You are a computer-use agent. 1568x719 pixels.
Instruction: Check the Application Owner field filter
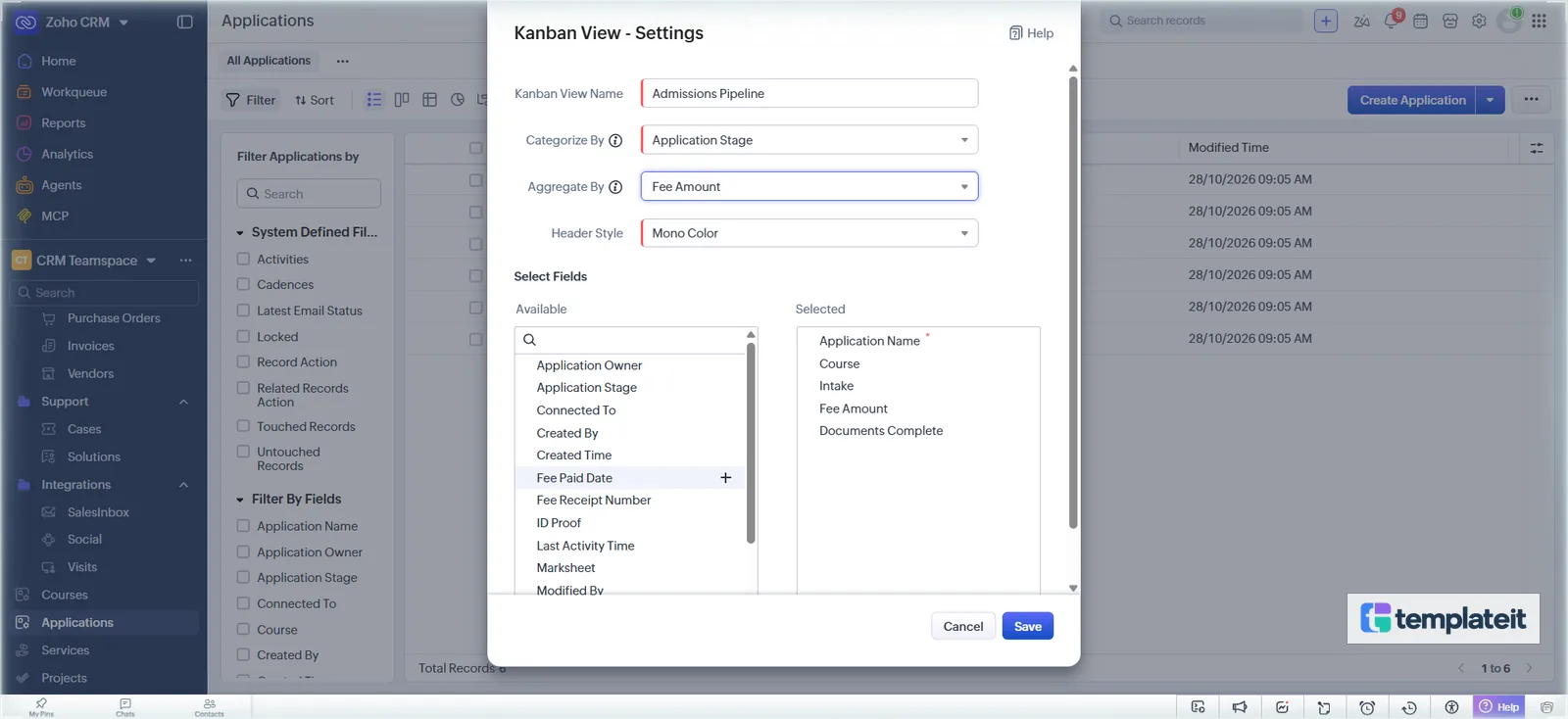(x=243, y=552)
